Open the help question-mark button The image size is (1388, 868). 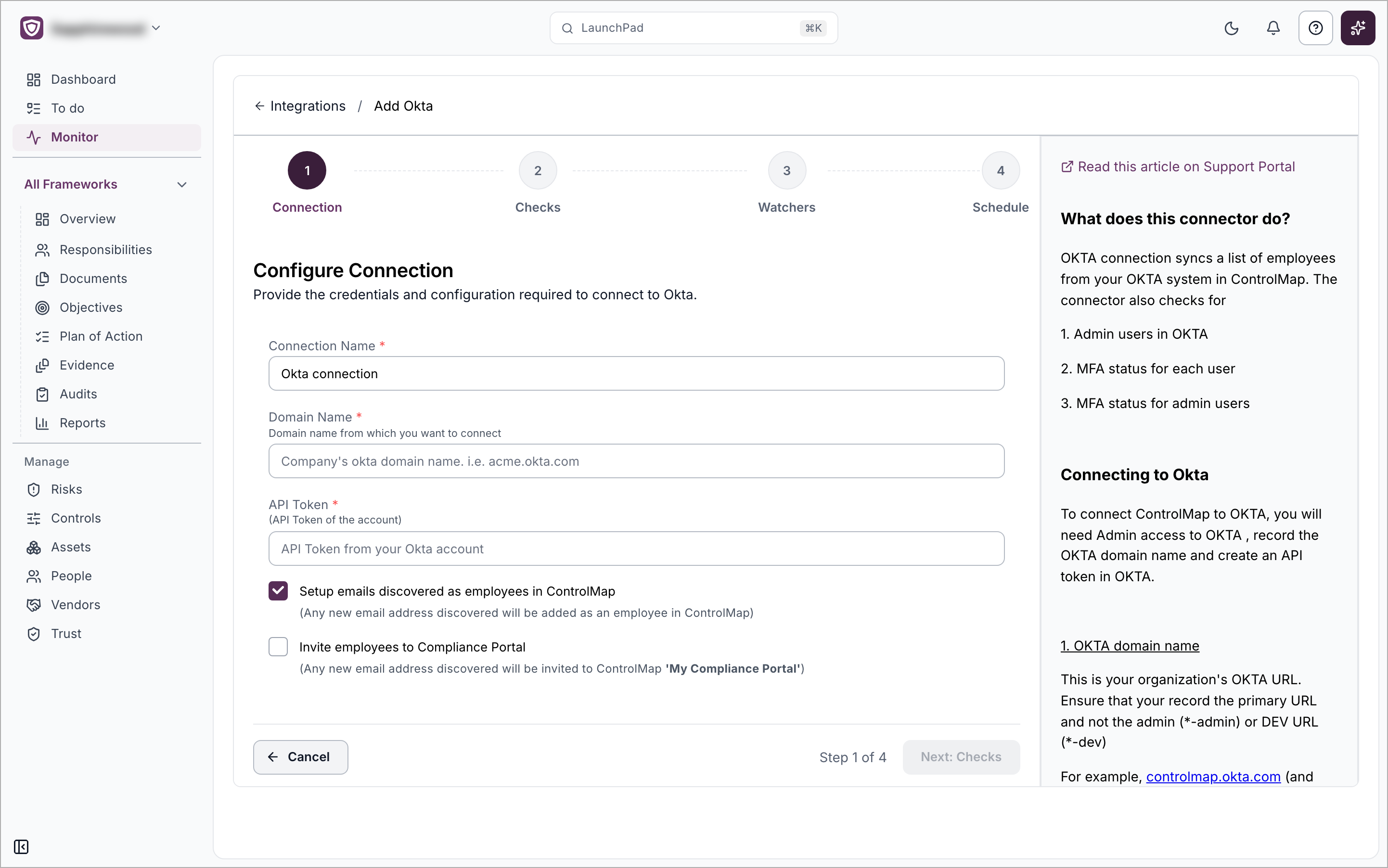coord(1315,28)
